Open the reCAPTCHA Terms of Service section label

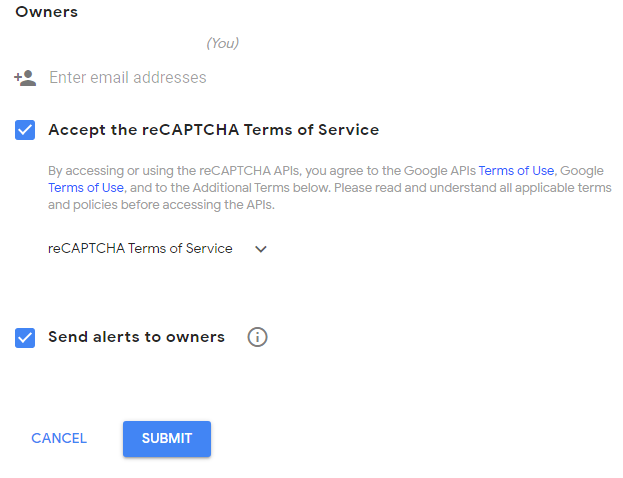tap(140, 248)
